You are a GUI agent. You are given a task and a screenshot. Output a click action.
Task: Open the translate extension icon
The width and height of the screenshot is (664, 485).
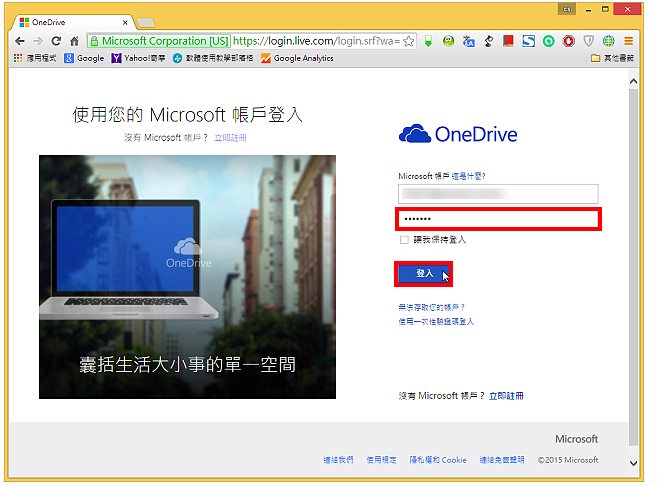pos(468,41)
